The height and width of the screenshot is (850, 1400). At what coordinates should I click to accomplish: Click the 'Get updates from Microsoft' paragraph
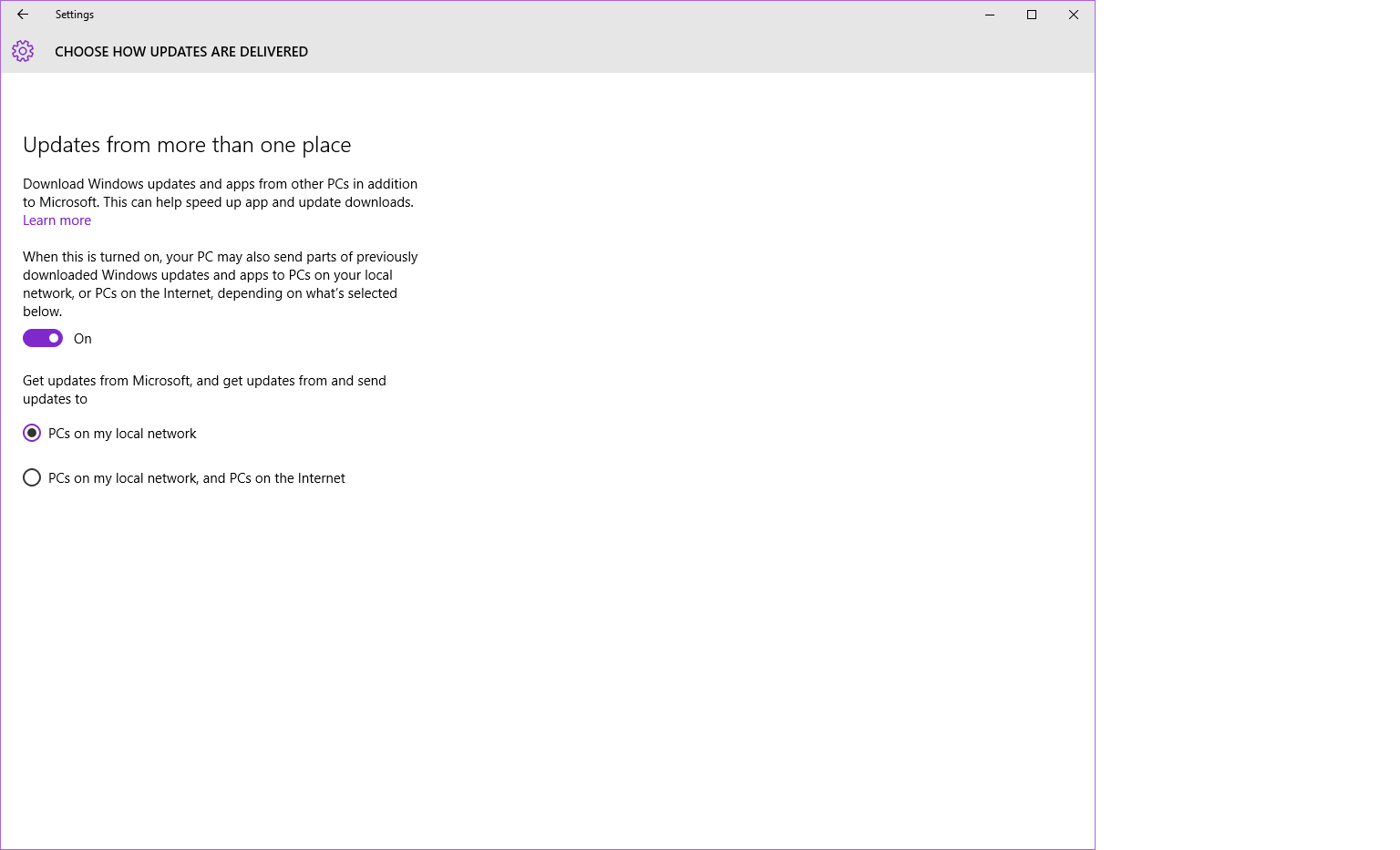point(204,390)
